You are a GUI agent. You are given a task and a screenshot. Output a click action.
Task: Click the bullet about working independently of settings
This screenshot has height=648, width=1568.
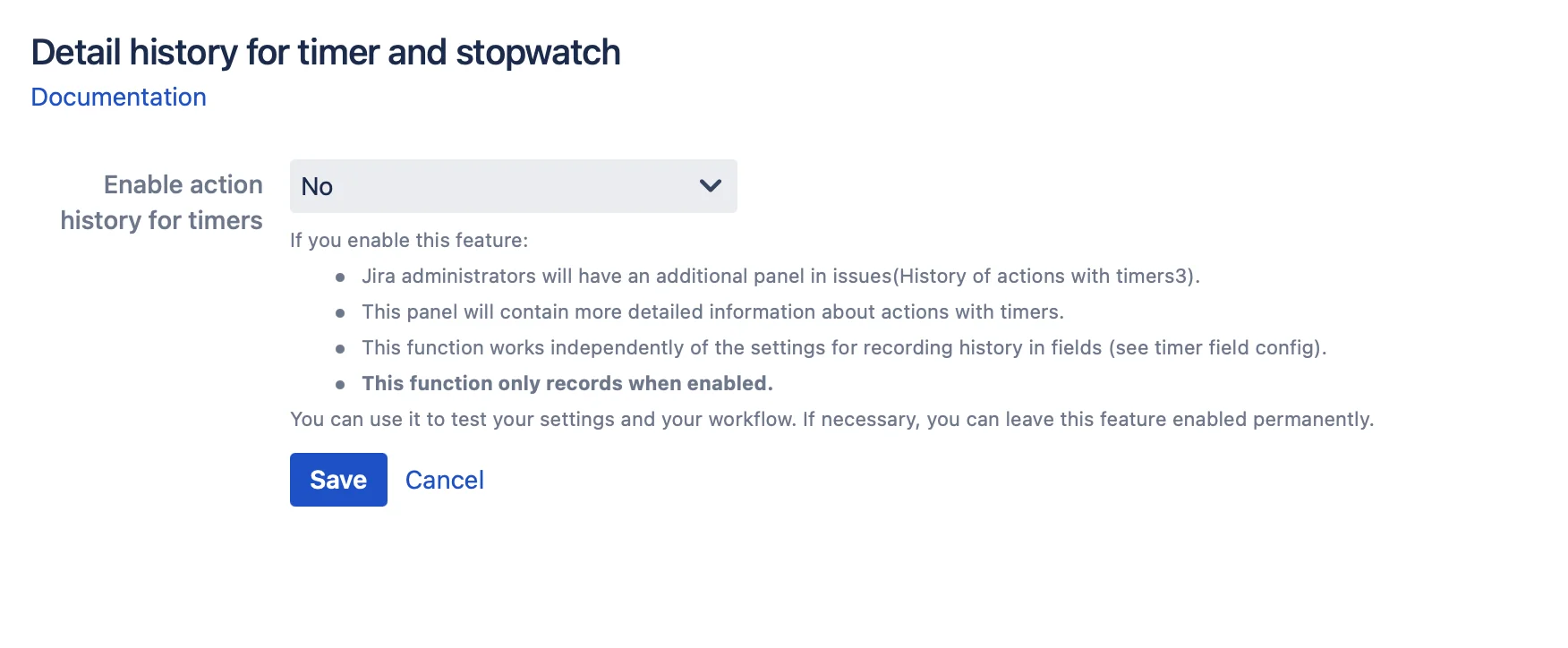click(x=844, y=347)
